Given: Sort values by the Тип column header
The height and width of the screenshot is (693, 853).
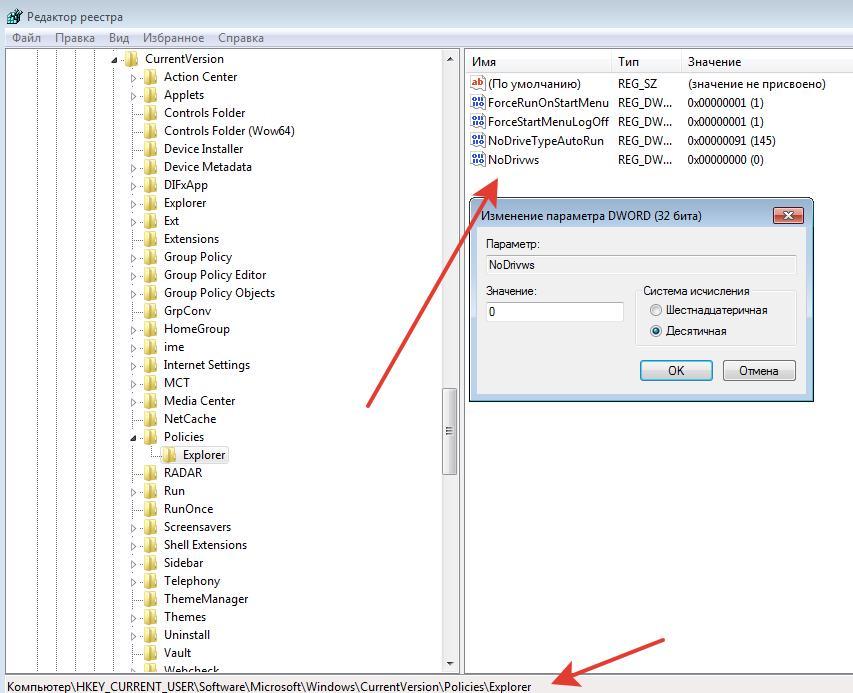Looking at the screenshot, I should click(x=646, y=61).
